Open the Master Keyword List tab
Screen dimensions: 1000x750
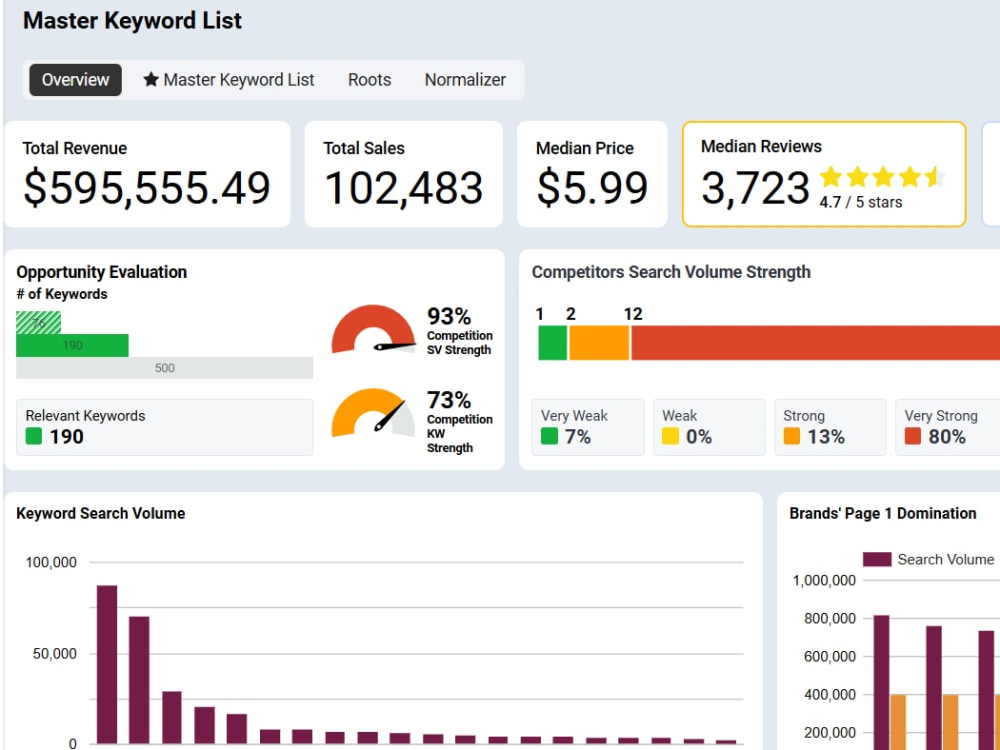click(x=229, y=80)
